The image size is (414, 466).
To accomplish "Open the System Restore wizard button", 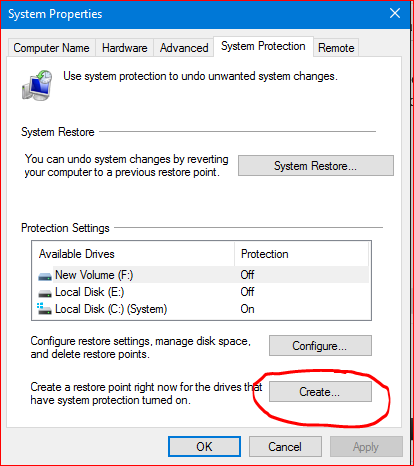I will click(316, 166).
